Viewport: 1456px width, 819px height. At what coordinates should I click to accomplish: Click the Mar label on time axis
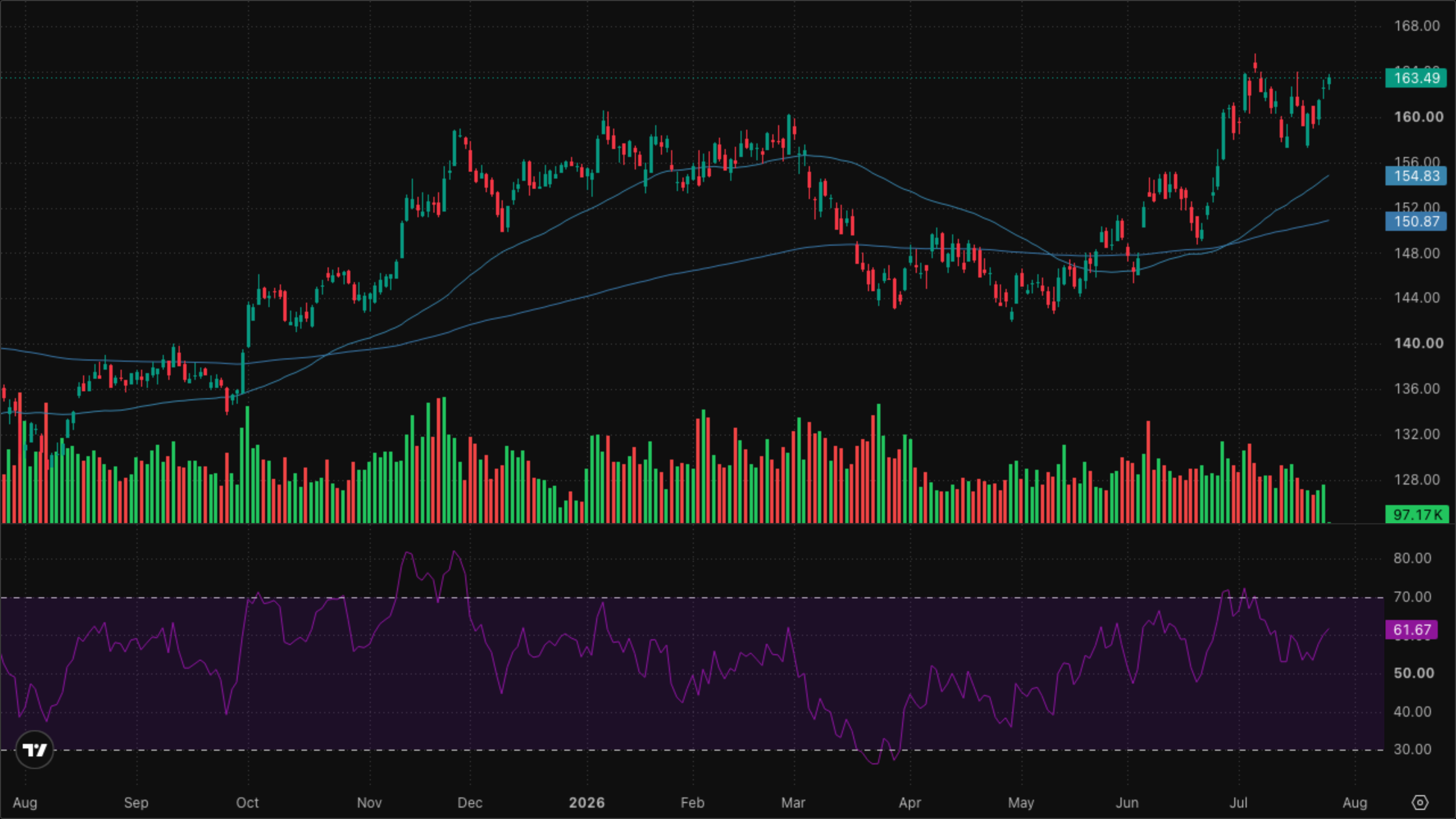(793, 803)
